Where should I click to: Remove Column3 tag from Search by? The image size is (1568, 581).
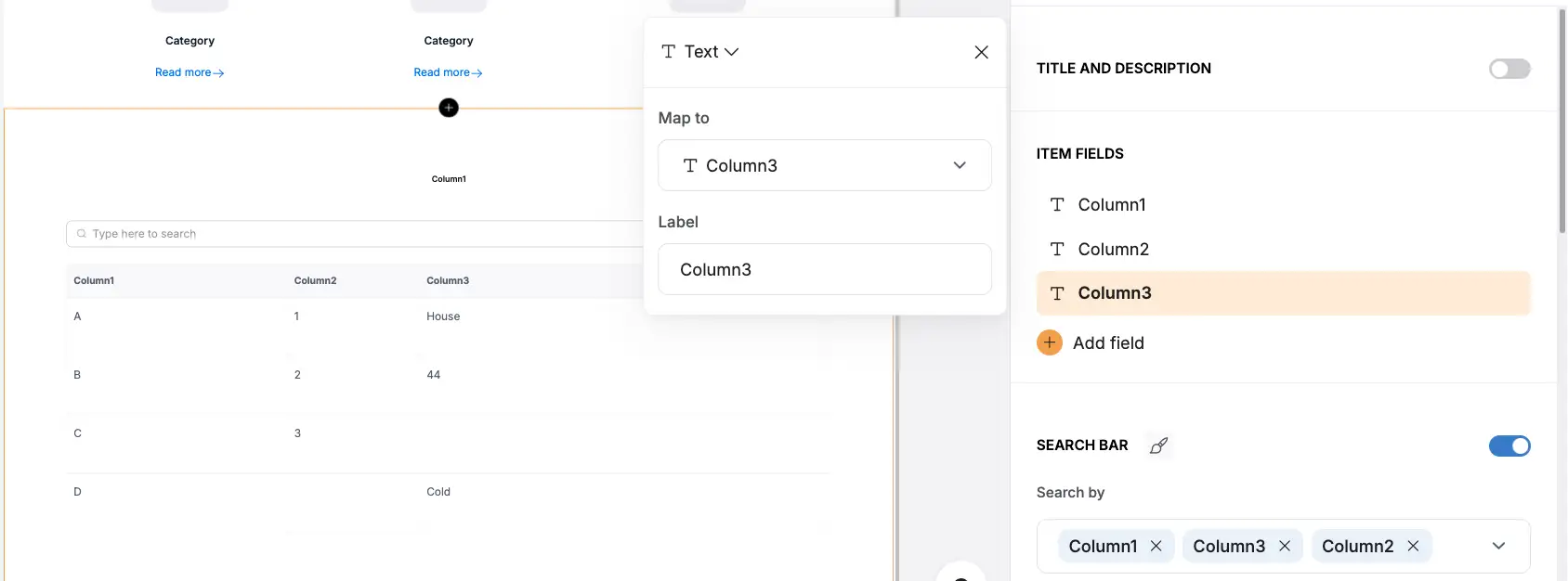click(x=1285, y=546)
